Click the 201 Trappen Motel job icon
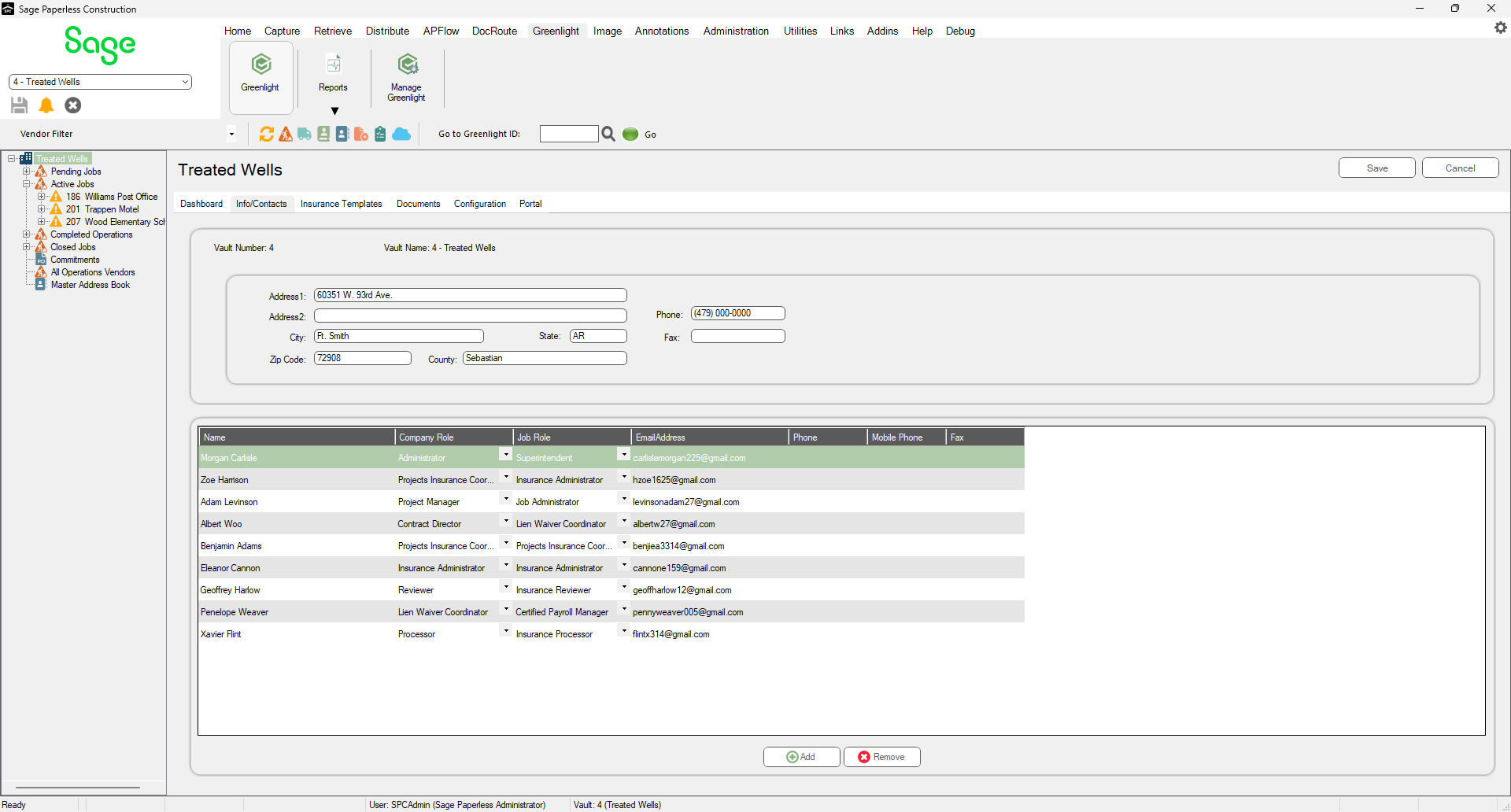 (x=56, y=209)
